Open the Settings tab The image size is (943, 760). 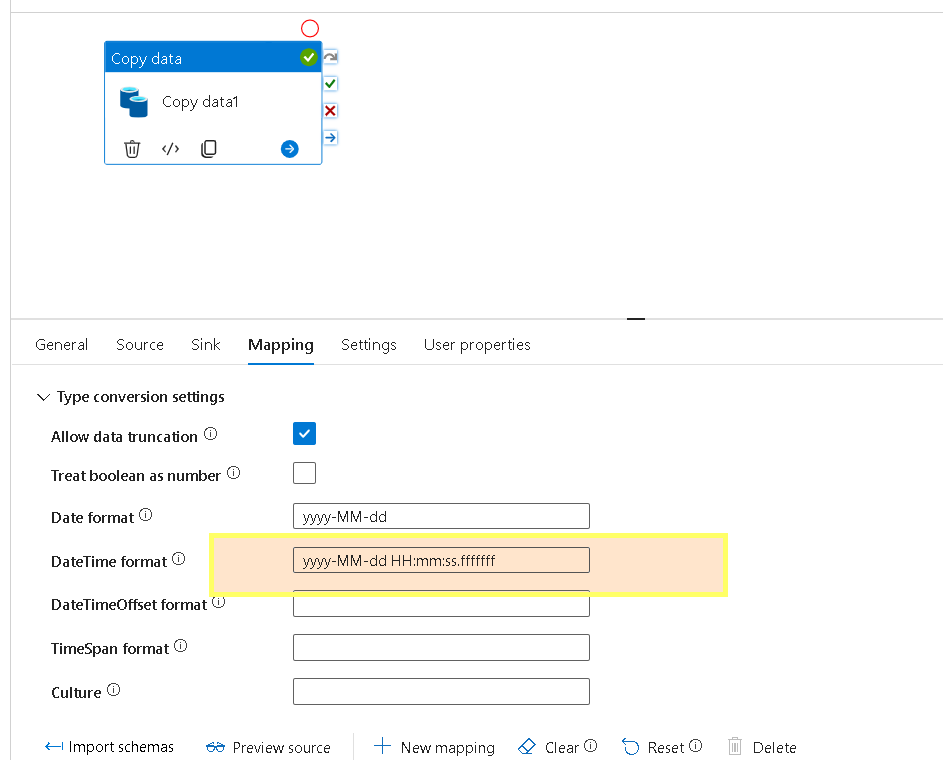click(x=369, y=345)
